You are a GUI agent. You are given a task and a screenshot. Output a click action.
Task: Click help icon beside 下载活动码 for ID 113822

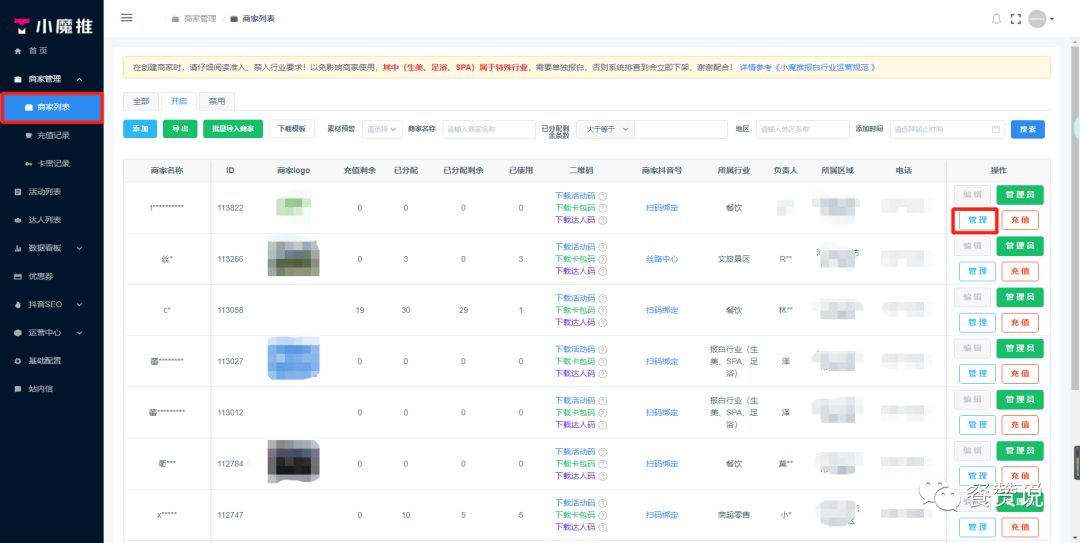tap(603, 196)
